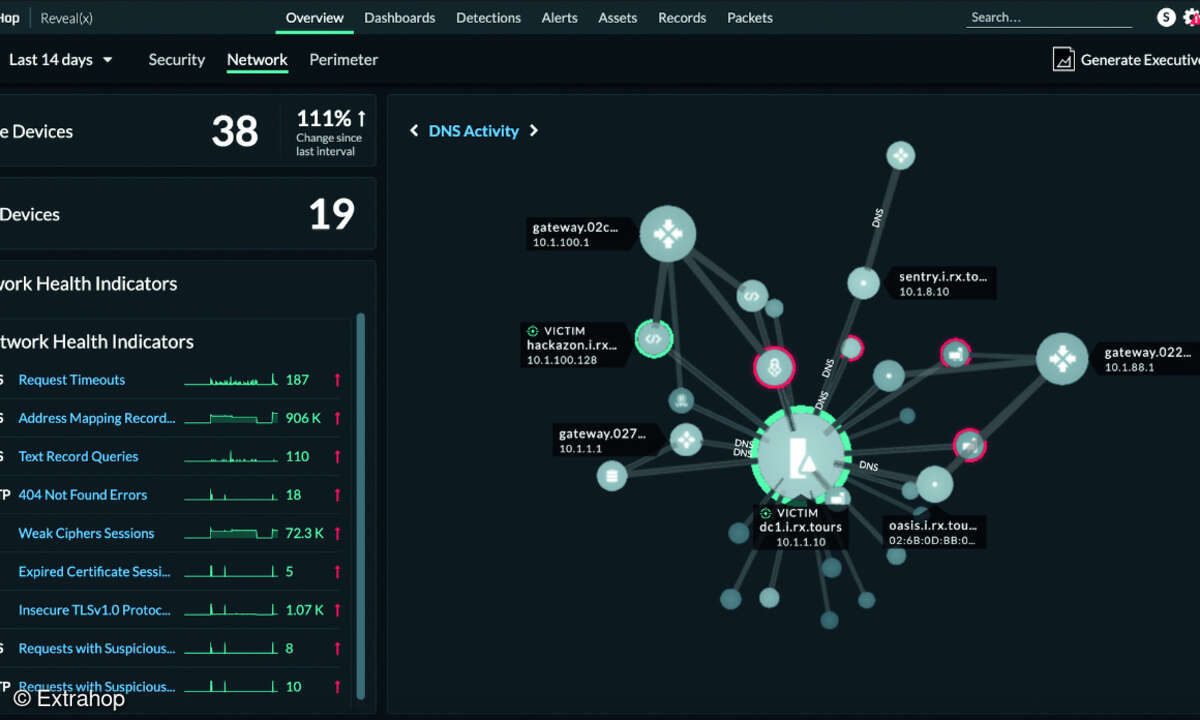The width and height of the screenshot is (1200, 720).
Task: Click the gateway.022 gateway node icon
Action: point(1062,359)
